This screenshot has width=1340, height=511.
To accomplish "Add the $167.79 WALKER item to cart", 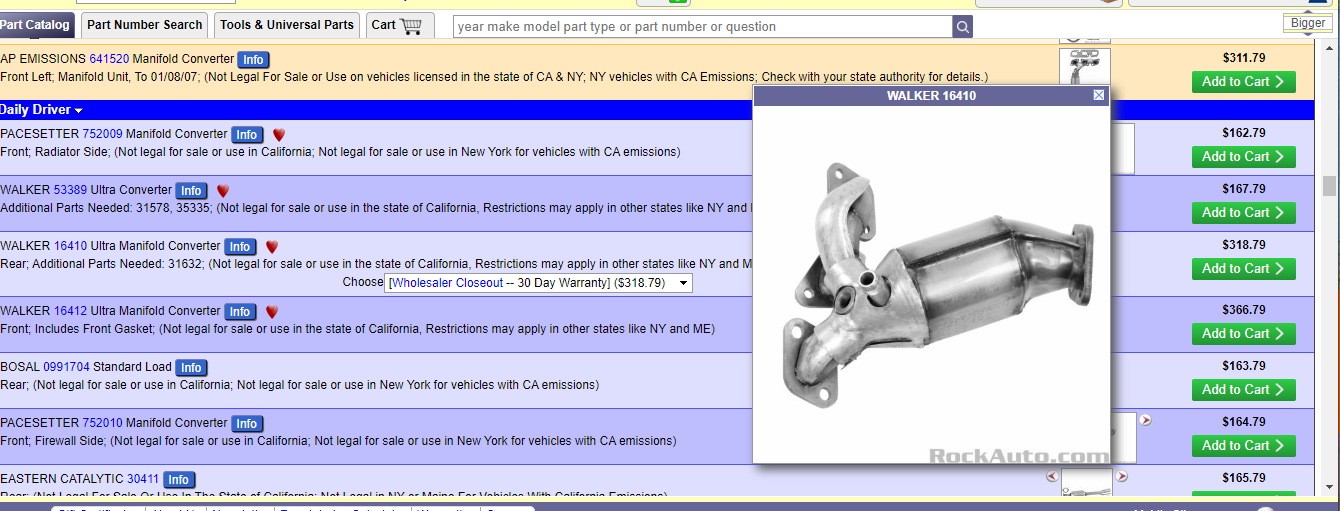I will [1243, 213].
